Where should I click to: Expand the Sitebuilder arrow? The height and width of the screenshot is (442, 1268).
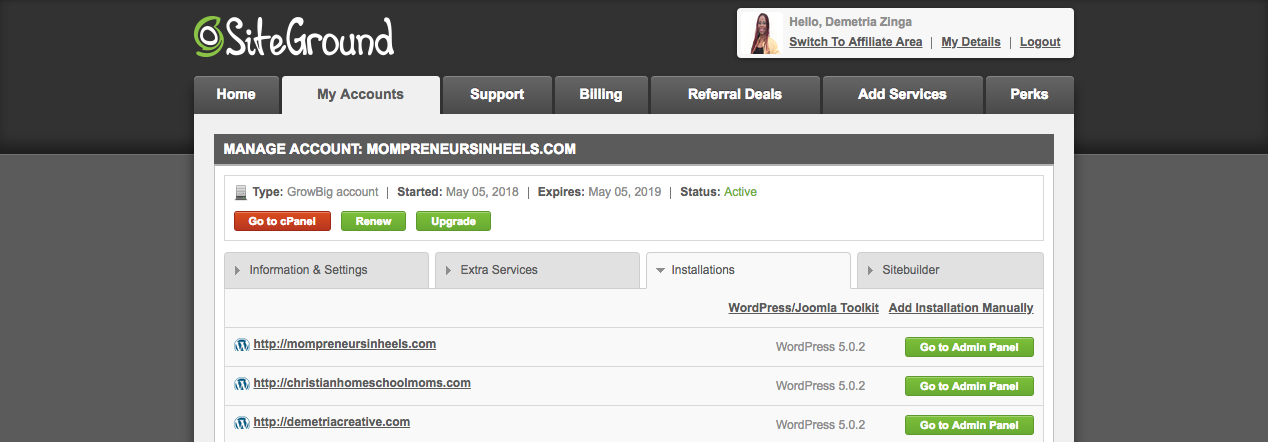click(x=871, y=270)
